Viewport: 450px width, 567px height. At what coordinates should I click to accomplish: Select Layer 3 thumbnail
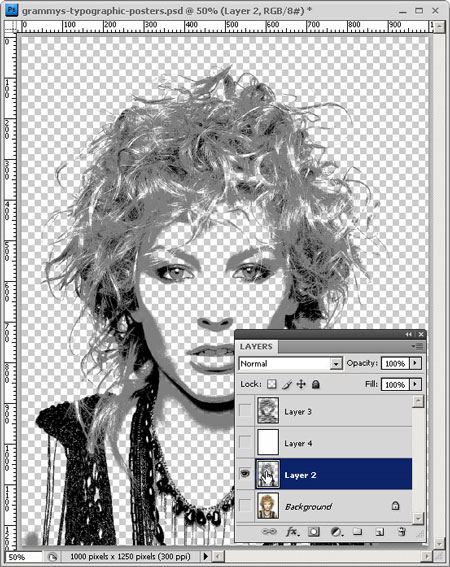268,410
